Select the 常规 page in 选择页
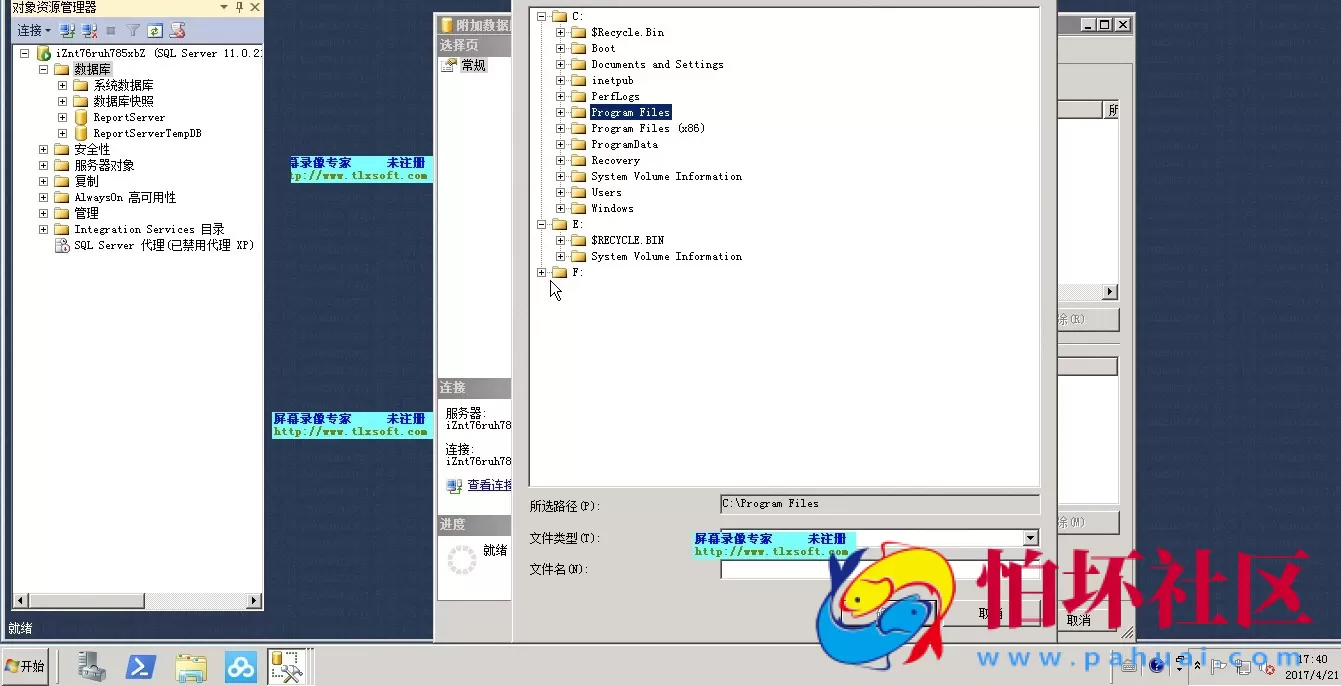Viewport: 1341px width, 686px height. tap(472, 66)
